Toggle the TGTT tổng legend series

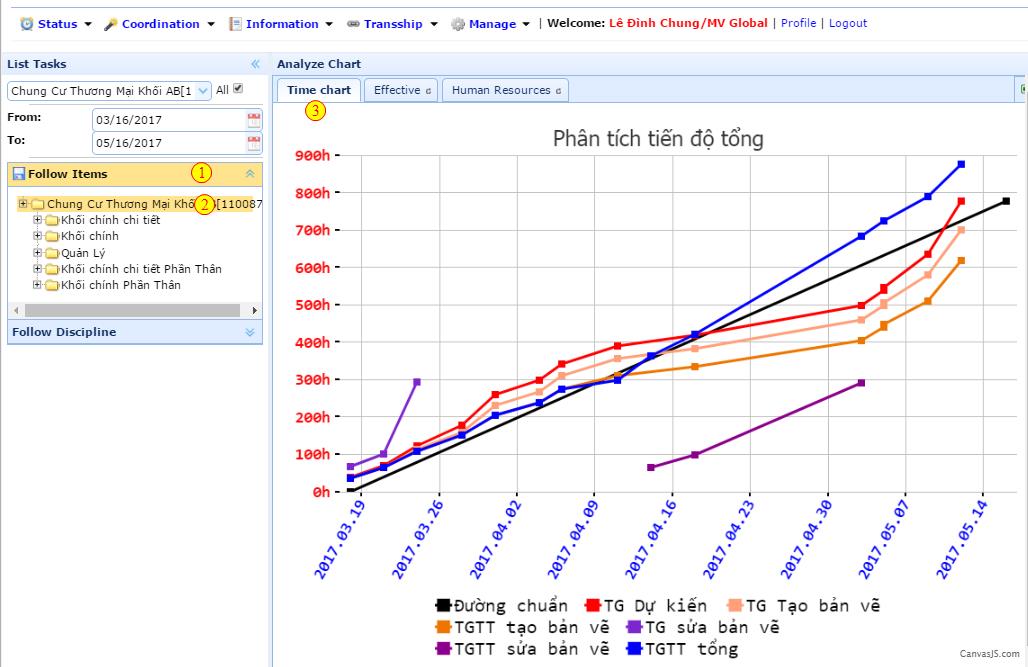682,649
